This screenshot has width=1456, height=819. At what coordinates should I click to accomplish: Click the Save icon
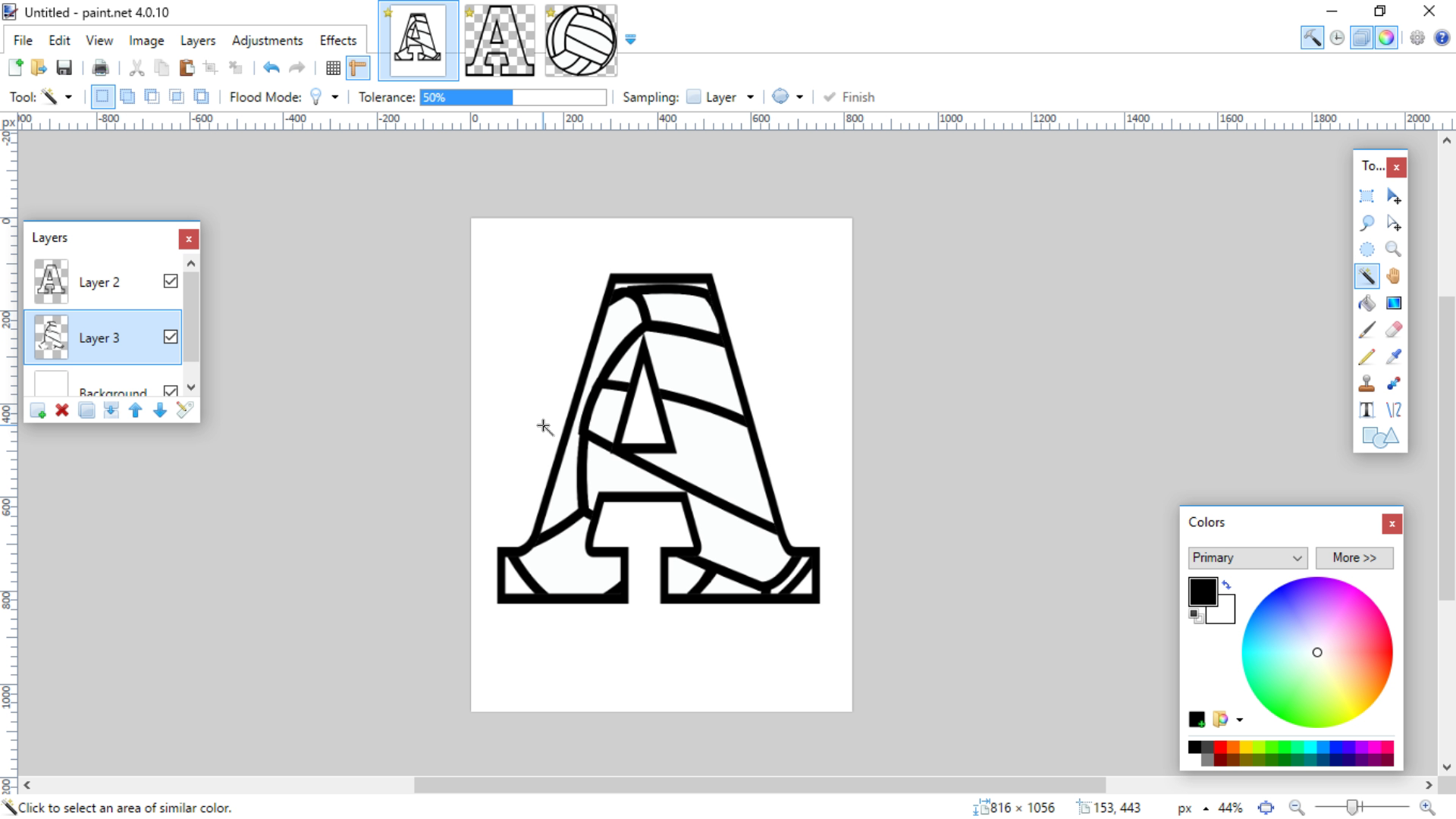64,67
